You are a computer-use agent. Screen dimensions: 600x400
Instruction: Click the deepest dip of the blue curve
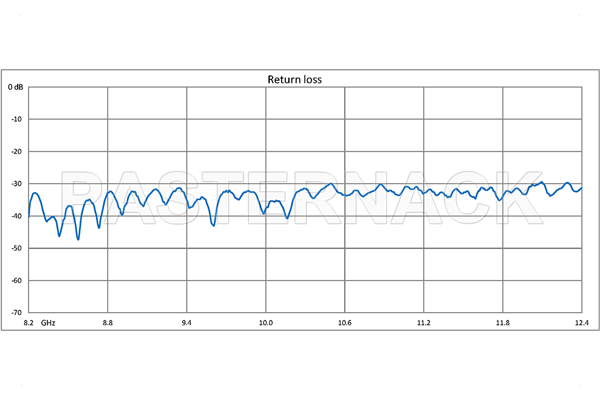[78, 239]
